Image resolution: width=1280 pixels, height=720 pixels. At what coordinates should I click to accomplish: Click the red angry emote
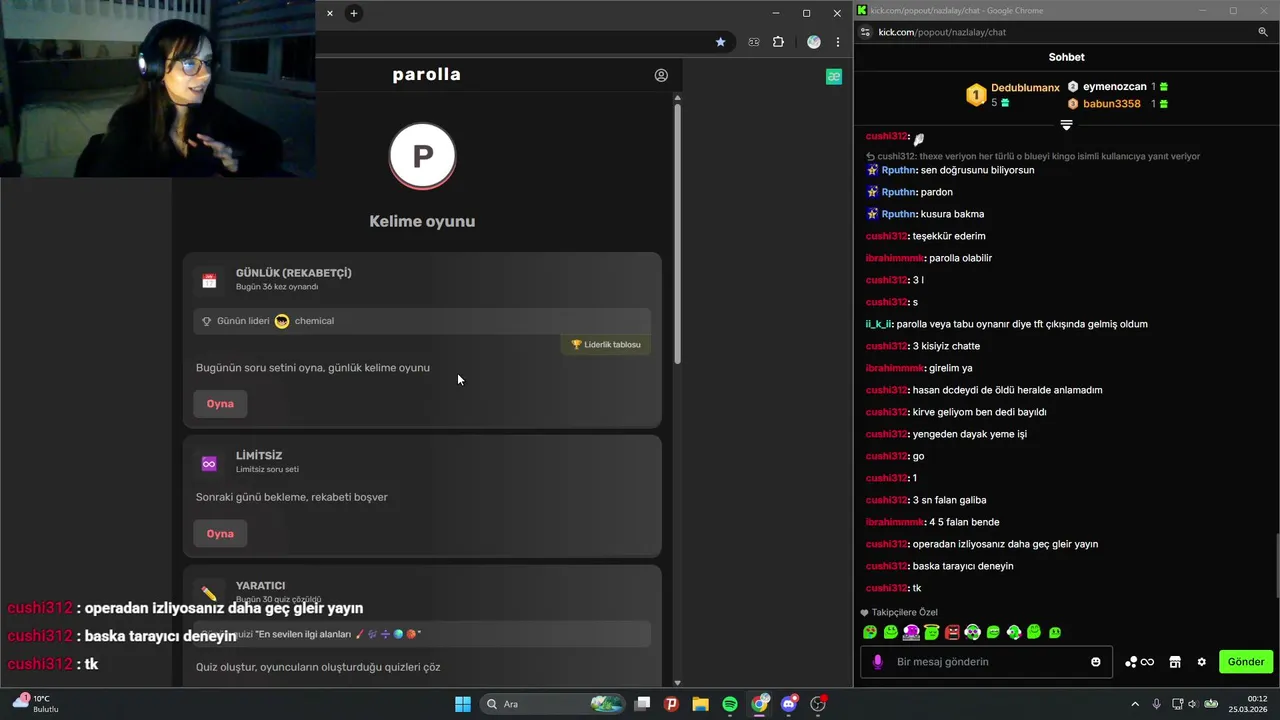pos(952,632)
